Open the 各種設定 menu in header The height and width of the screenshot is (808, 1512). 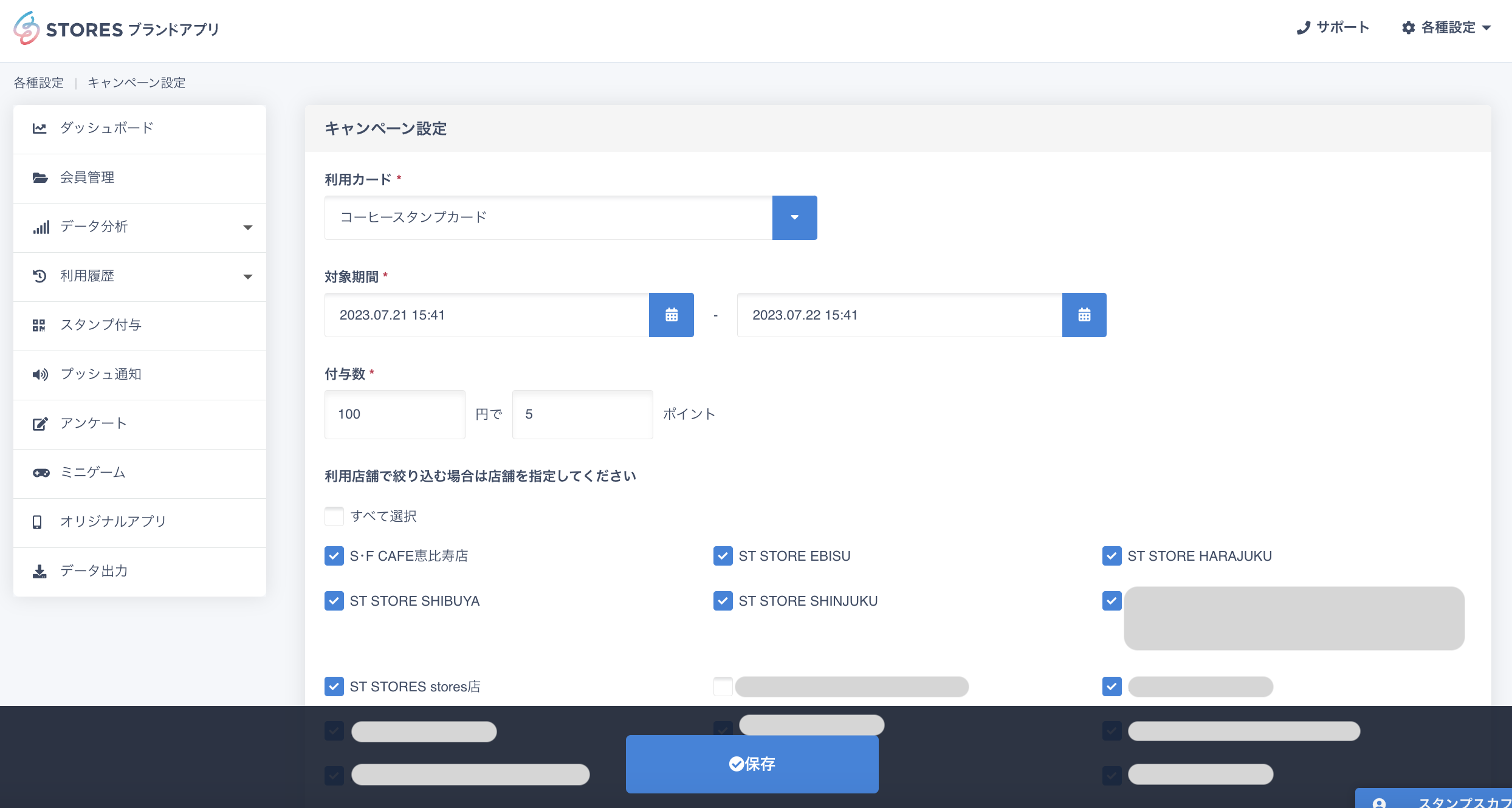pos(1447,27)
